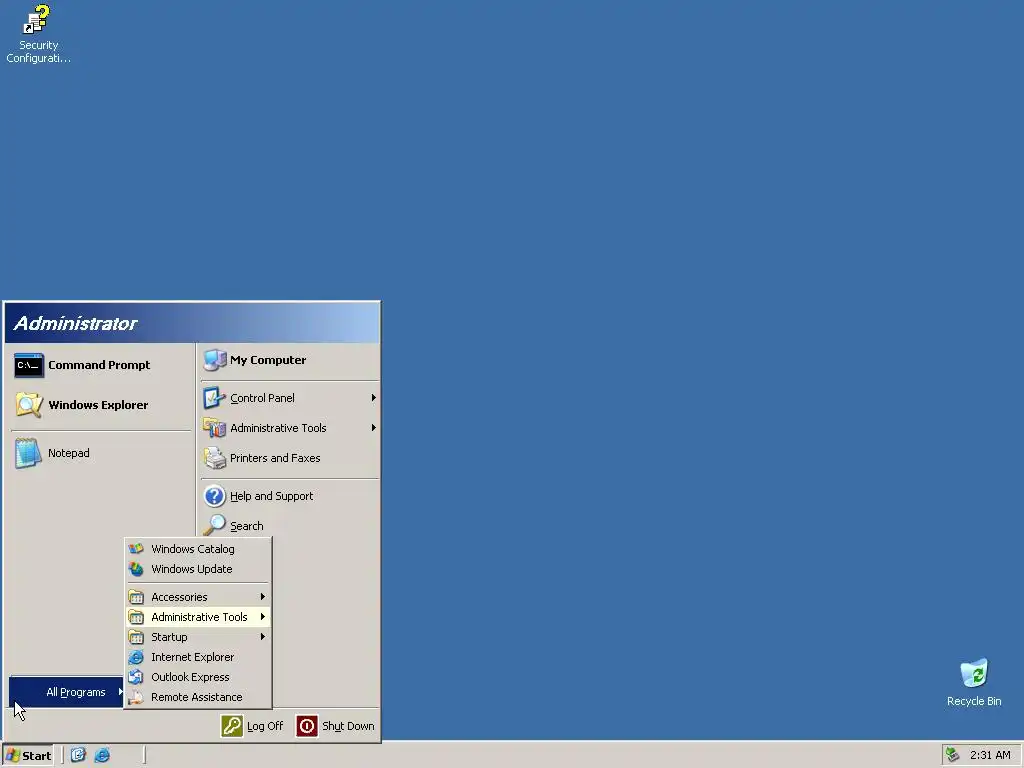This screenshot has width=1024, height=768.
Task: Expand the Accessories submenu arrow
Action: [263, 597]
